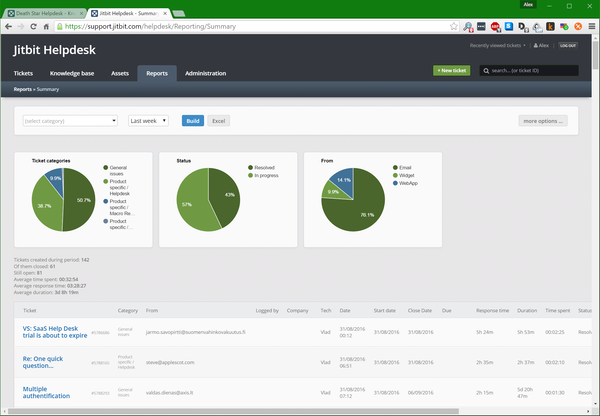
Task: Open the Last week period dropdown
Action: (x=148, y=121)
